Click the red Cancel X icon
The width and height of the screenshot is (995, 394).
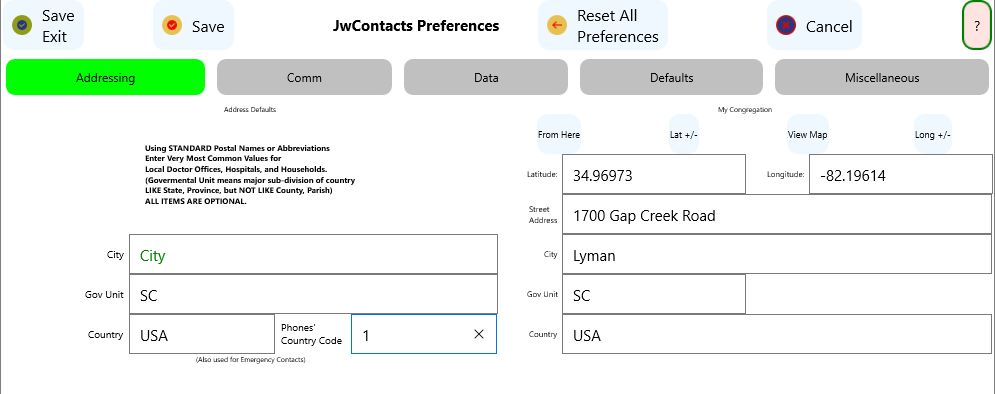click(x=786, y=25)
